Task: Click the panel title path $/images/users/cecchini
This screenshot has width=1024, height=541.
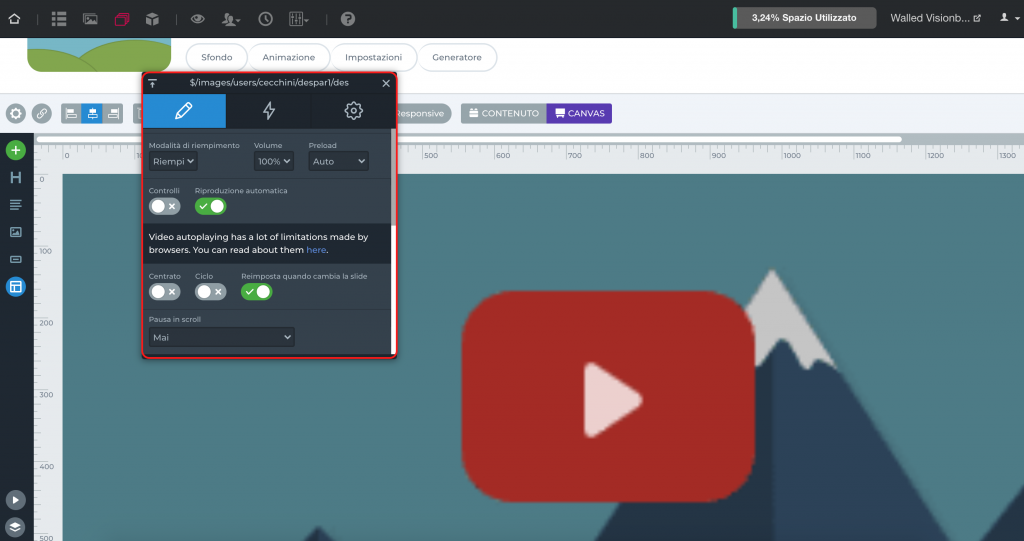Action: 269,83
